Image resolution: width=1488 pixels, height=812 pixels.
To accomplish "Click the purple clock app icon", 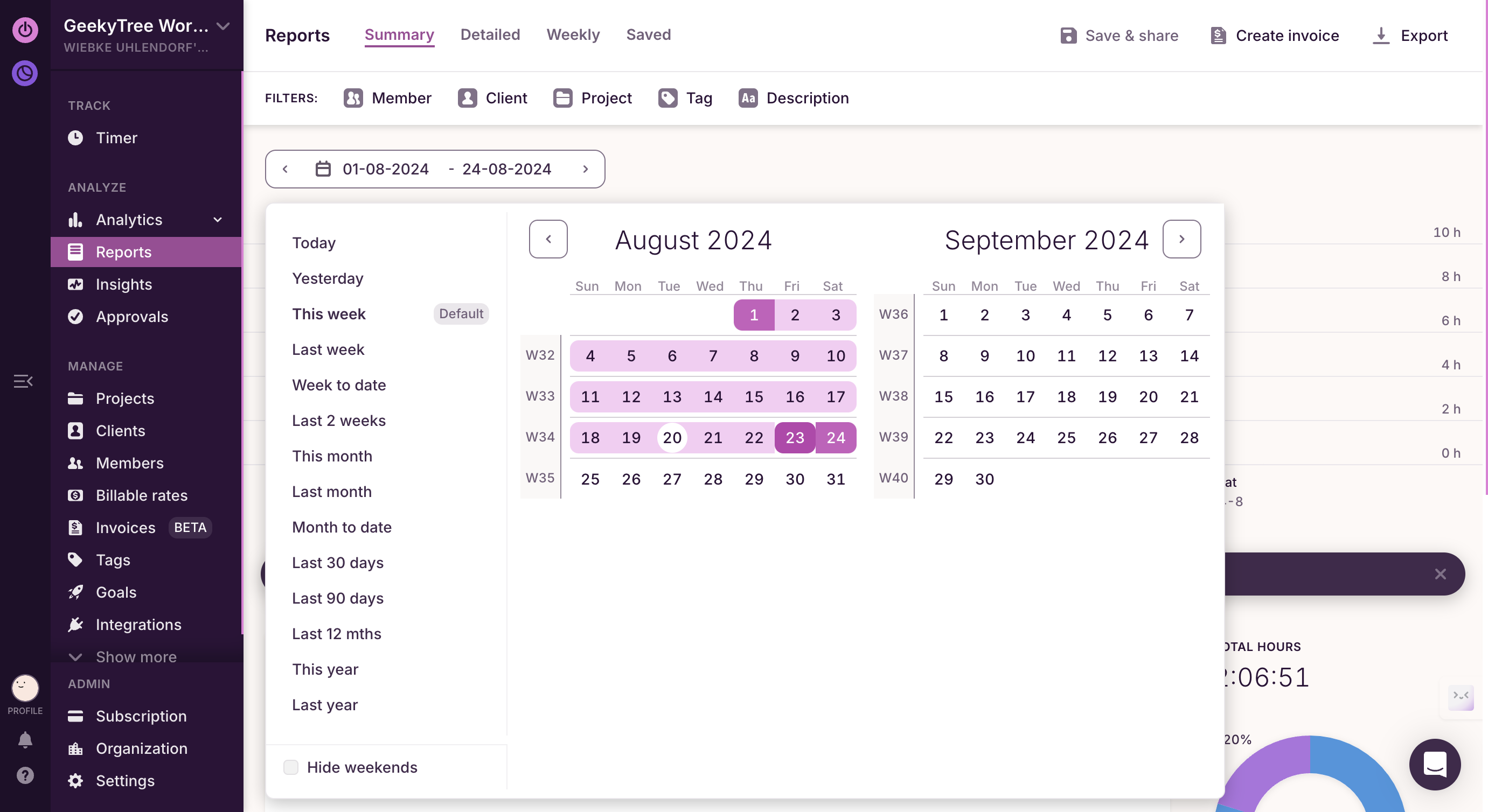I will 25,73.
